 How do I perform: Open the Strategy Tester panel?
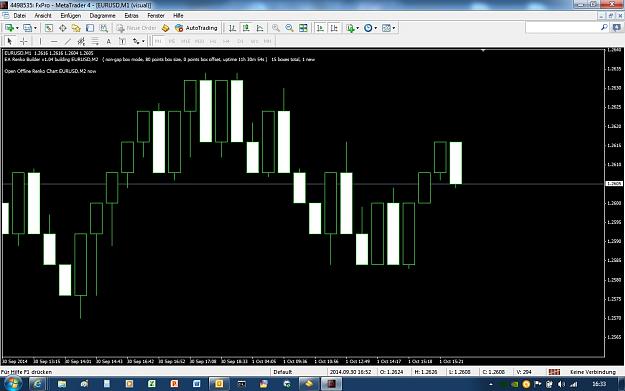tap(104, 28)
